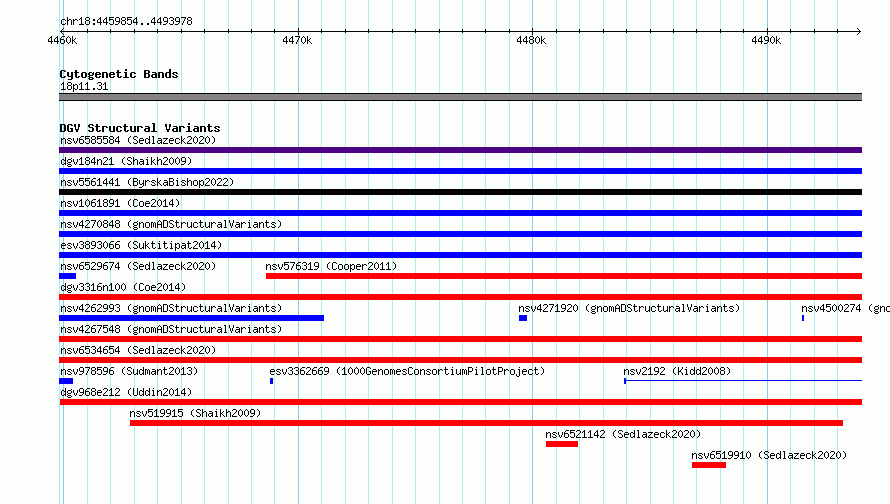This screenshot has height=504, width=890.
Task: Select nsv6529674 (Sedlazeck2020) label
Action: pyautogui.click(x=138, y=266)
